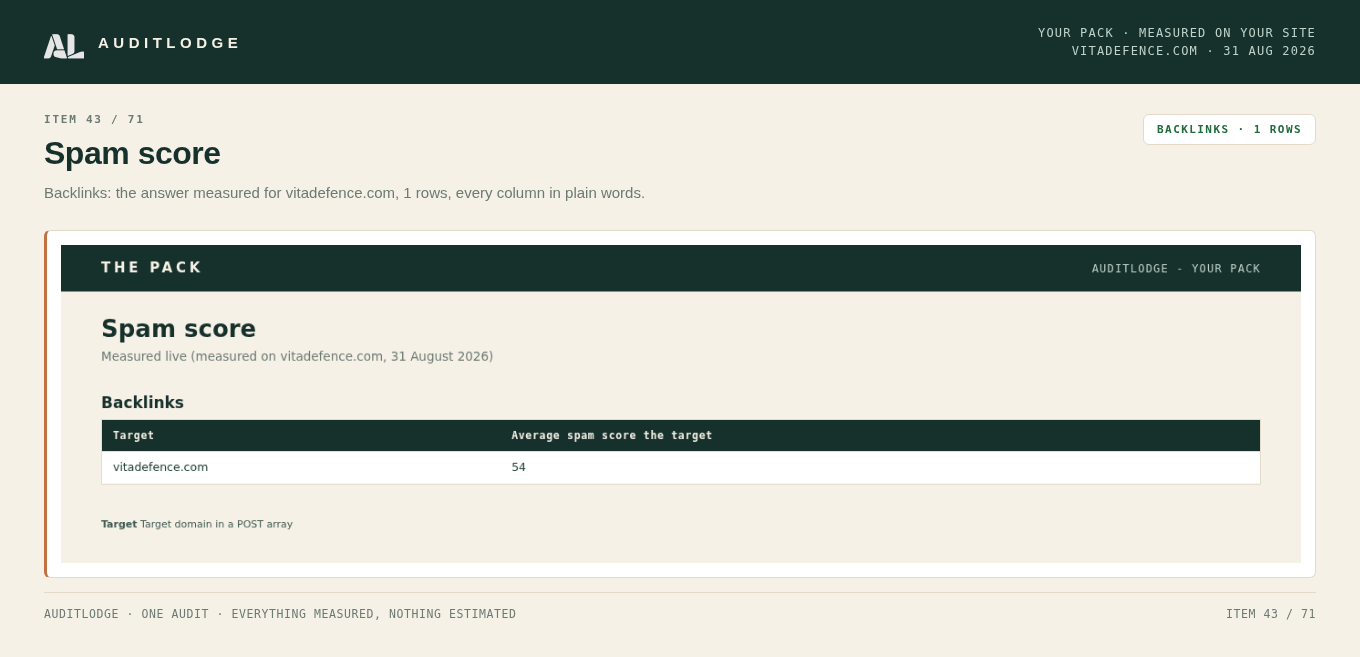Click 'ITEM 43 / 71' above the heading
This screenshot has height=657, width=1360.
click(94, 119)
